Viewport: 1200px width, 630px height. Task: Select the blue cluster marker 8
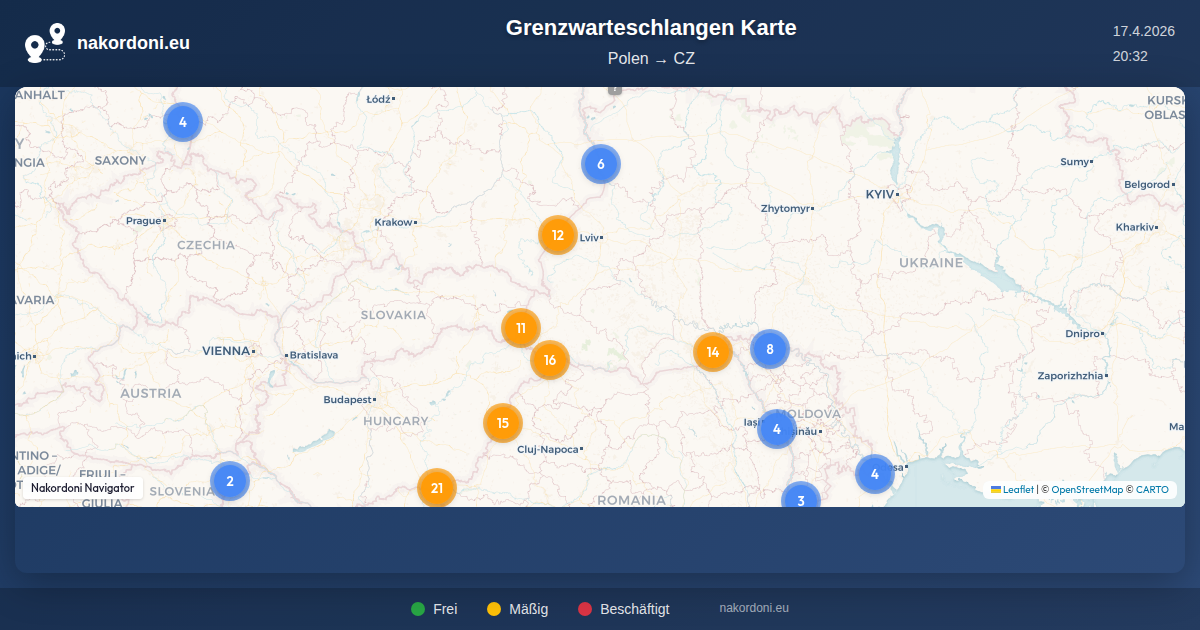[770, 349]
